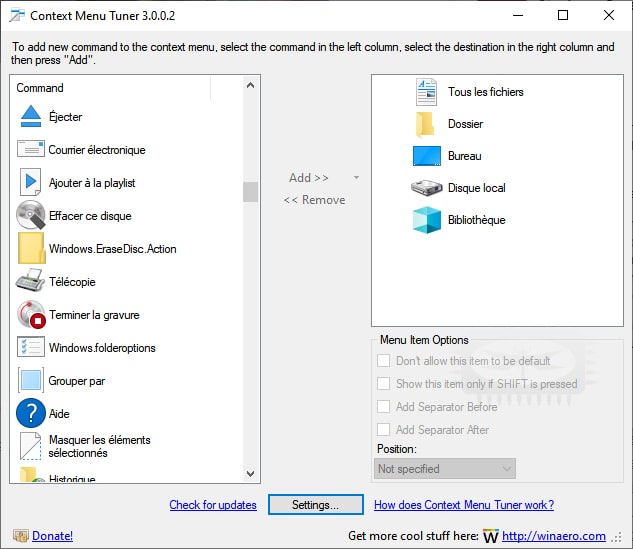The width and height of the screenshot is (633, 549).
Task: Click the Add >> button
Action: [309, 178]
